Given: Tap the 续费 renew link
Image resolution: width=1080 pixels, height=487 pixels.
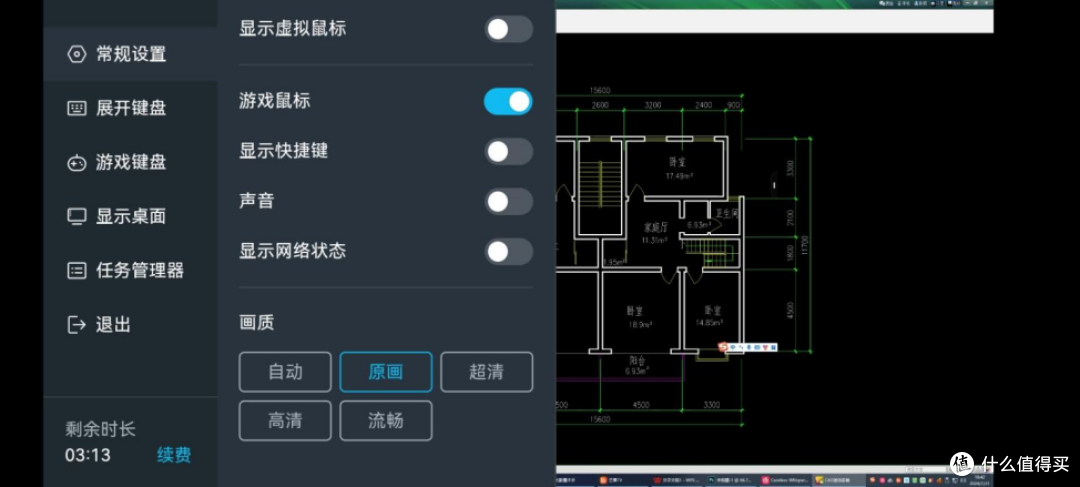Looking at the screenshot, I should [x=174, y=455].
